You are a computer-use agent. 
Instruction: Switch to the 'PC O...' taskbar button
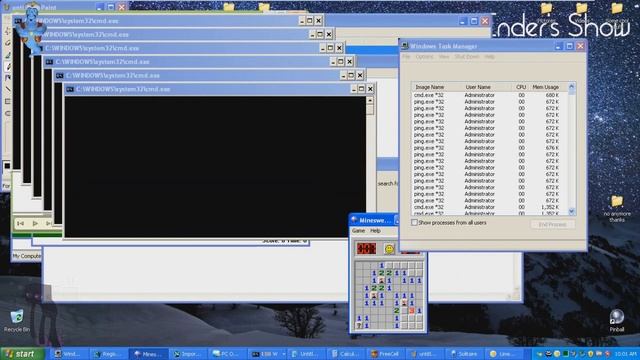tap(227, 354)
